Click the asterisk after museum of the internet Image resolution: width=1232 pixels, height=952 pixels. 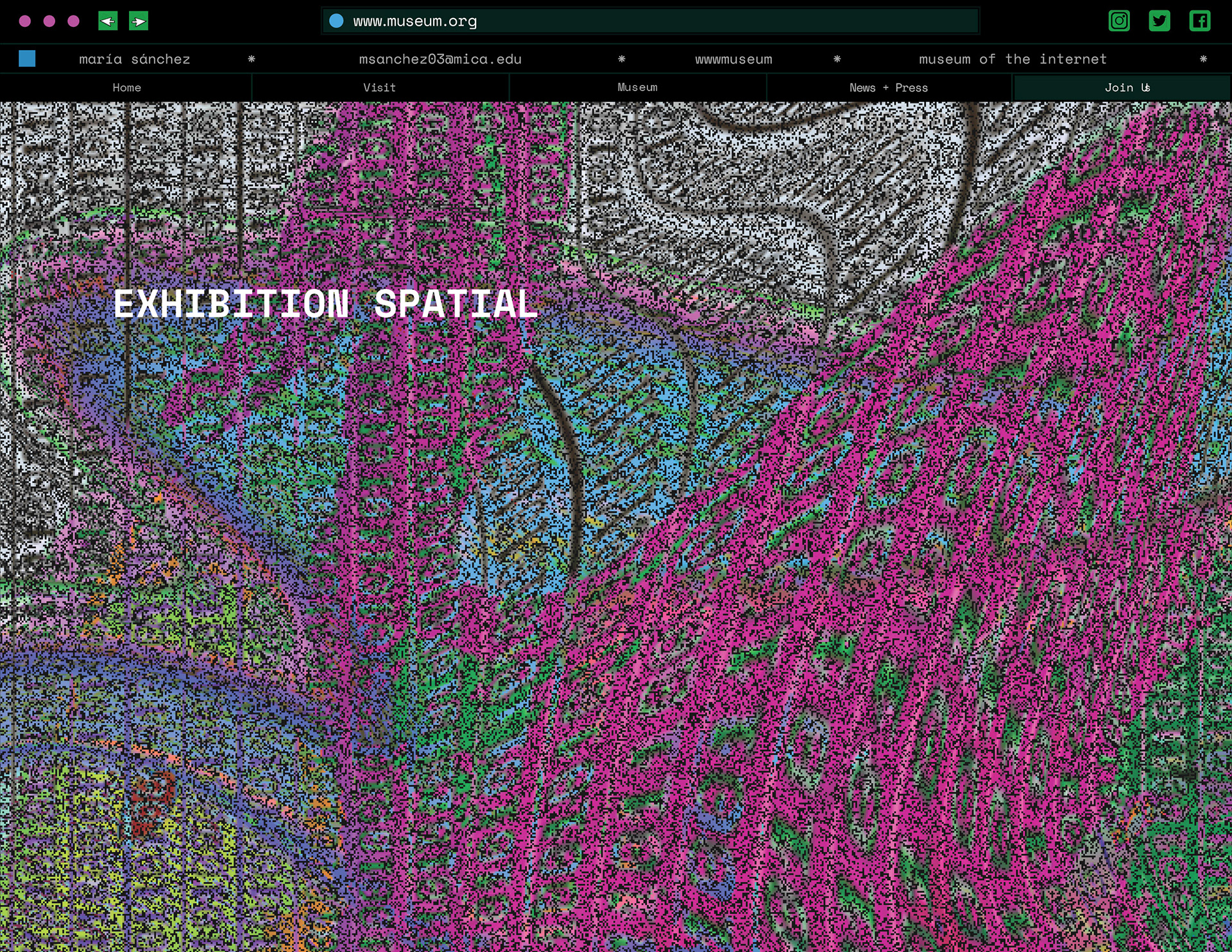pos(1204,58)
